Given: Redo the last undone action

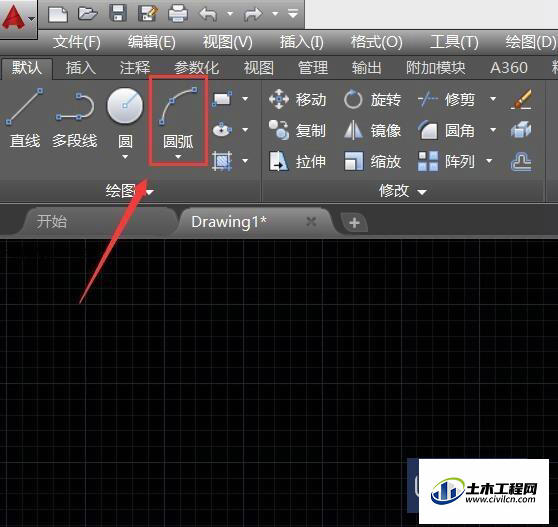Looking at the screenshot, I should 252,15.
